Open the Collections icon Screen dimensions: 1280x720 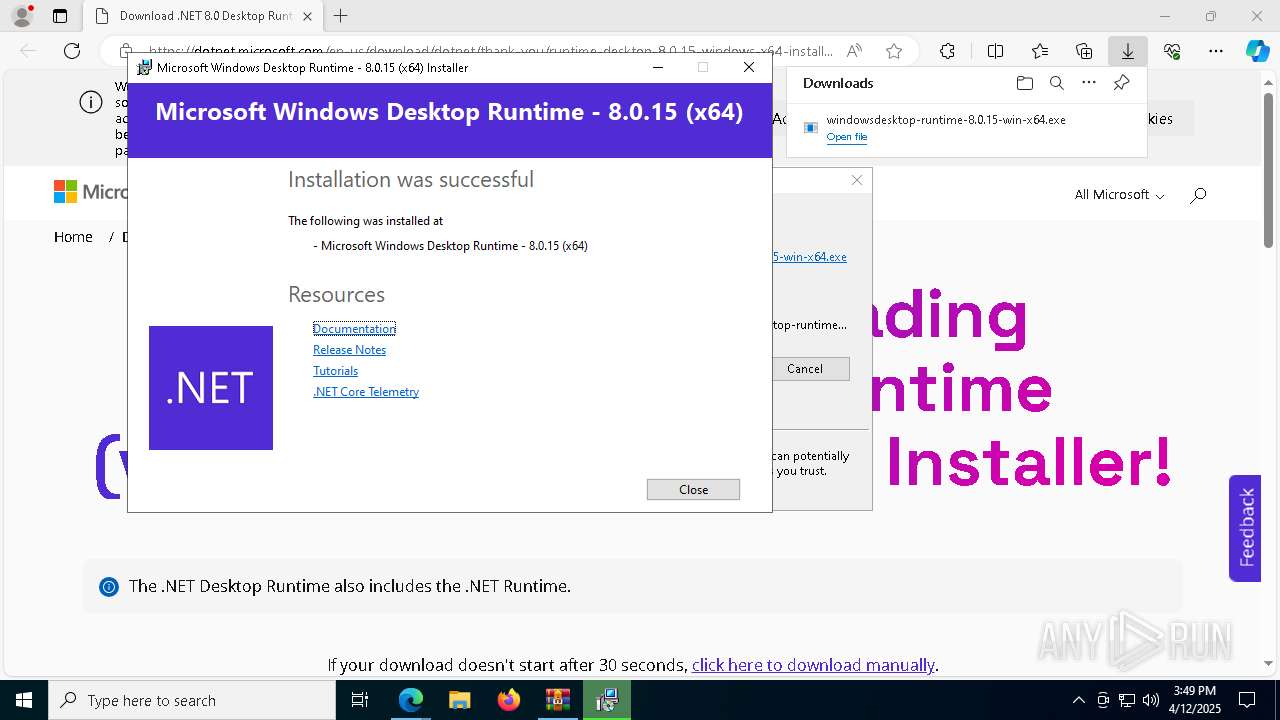[x=1084, y=51]
